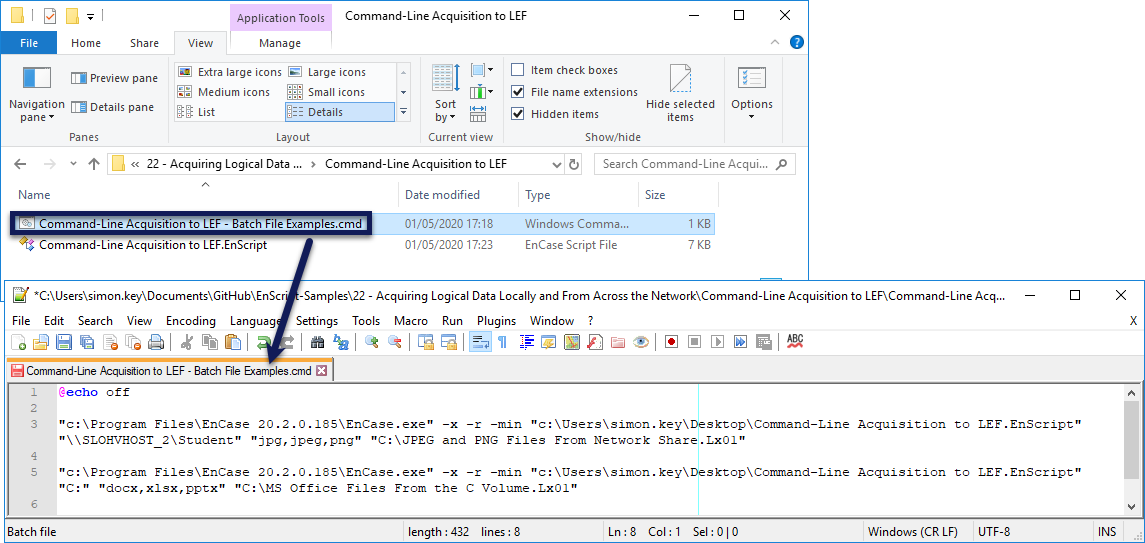Click the Open file icon in Notepad++ toolbar
Viewport: 1145px width, 543px height.
pos(42,342)
